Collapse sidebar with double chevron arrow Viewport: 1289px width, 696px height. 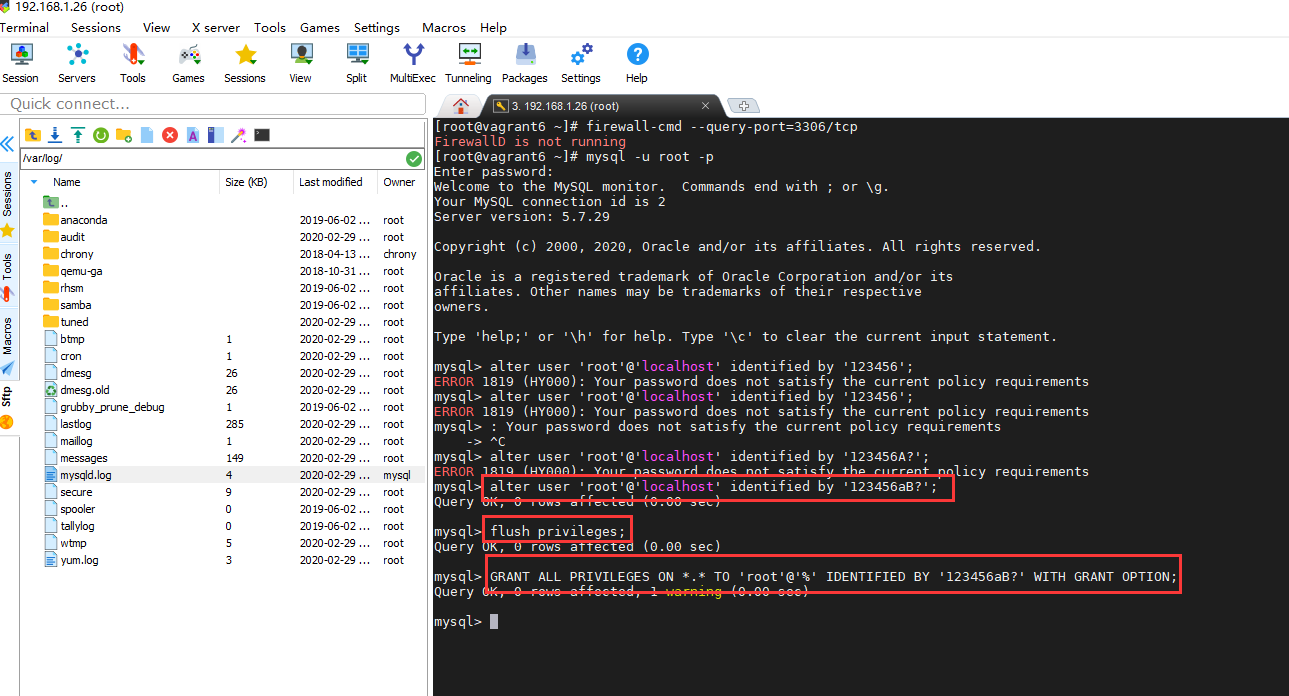[x=7, y=144]
